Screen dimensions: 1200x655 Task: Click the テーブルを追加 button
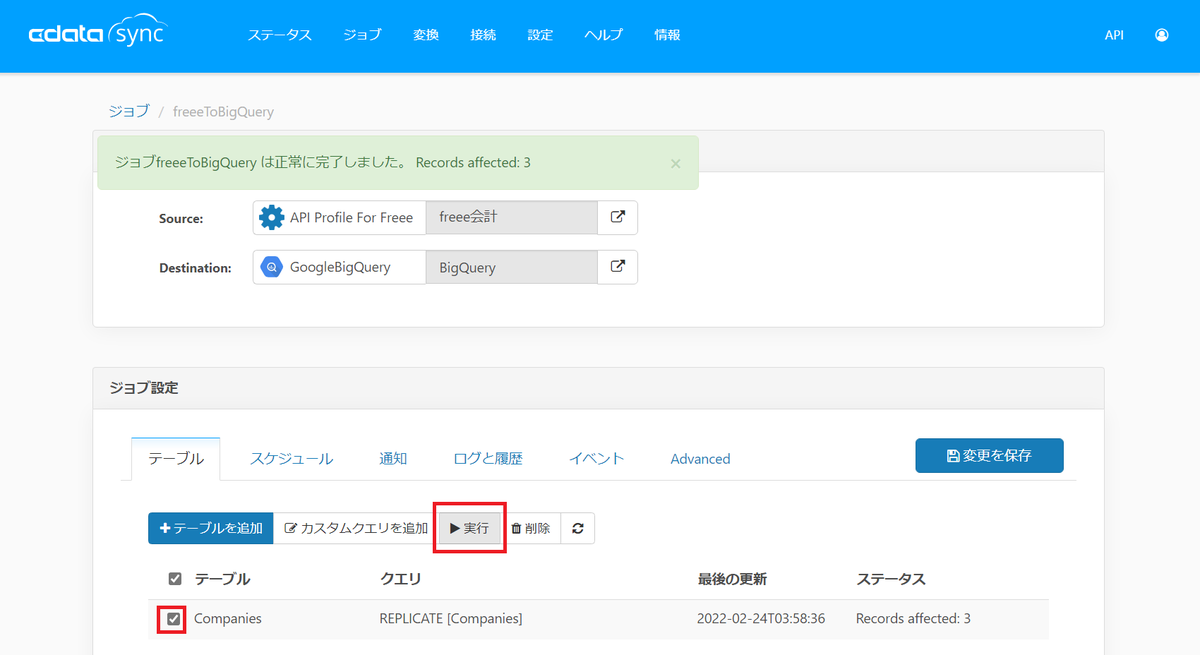point(210,528)
